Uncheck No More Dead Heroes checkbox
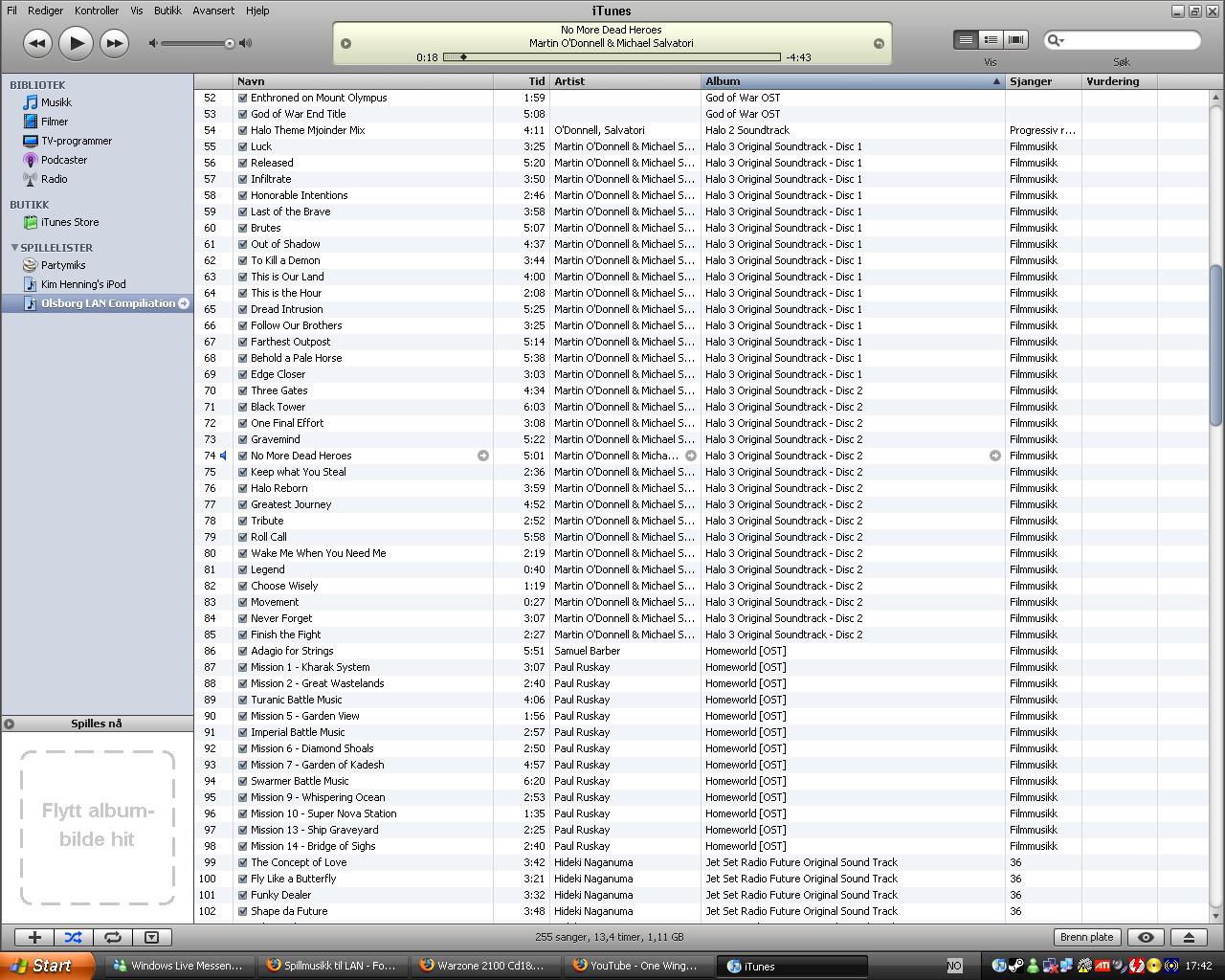 click(242, 456)
